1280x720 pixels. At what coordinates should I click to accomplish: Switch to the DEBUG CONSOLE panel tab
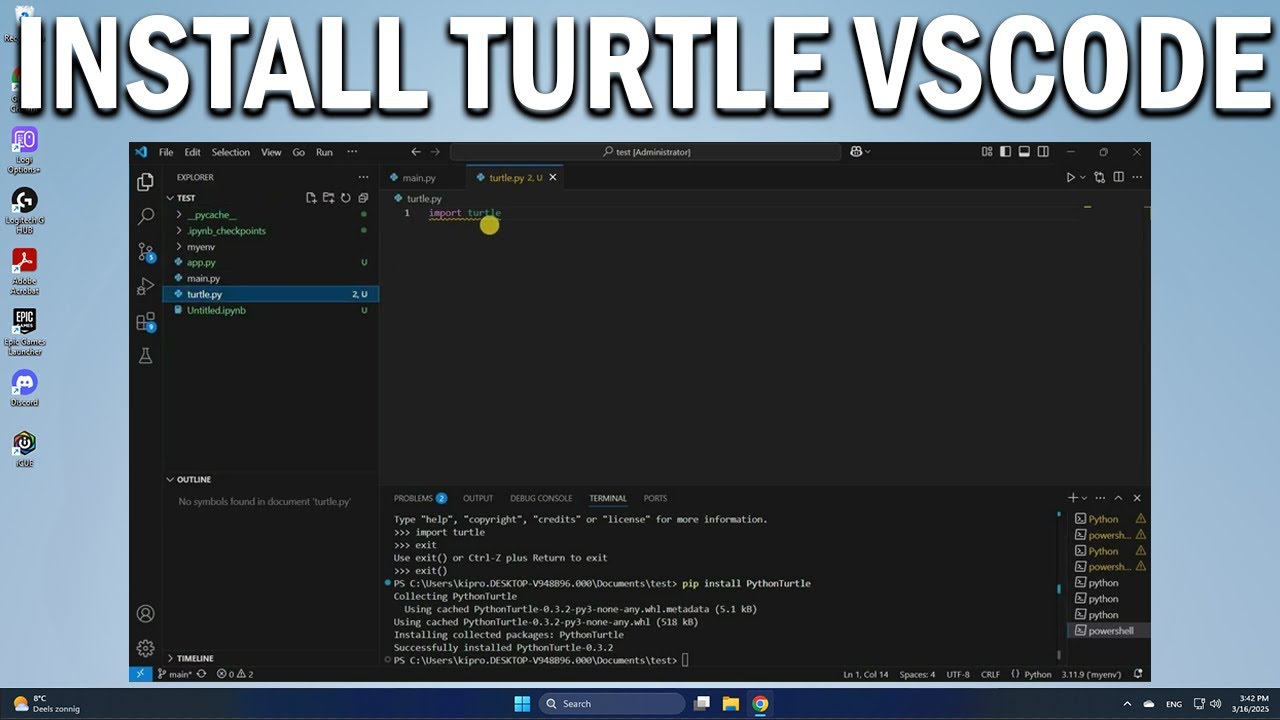pyautogui.click(x=541, y=498)
